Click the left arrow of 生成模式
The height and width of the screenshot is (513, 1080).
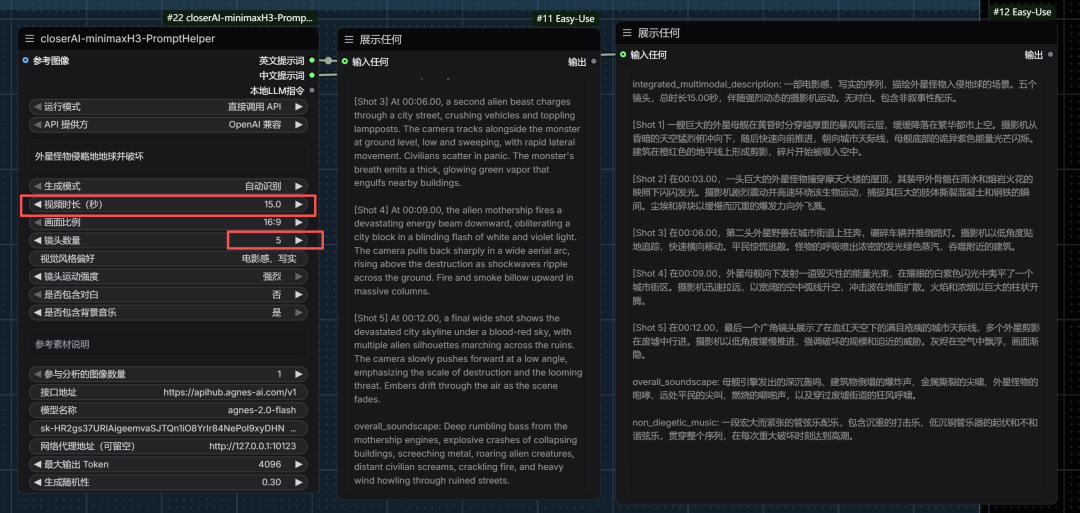click(38, 187)
